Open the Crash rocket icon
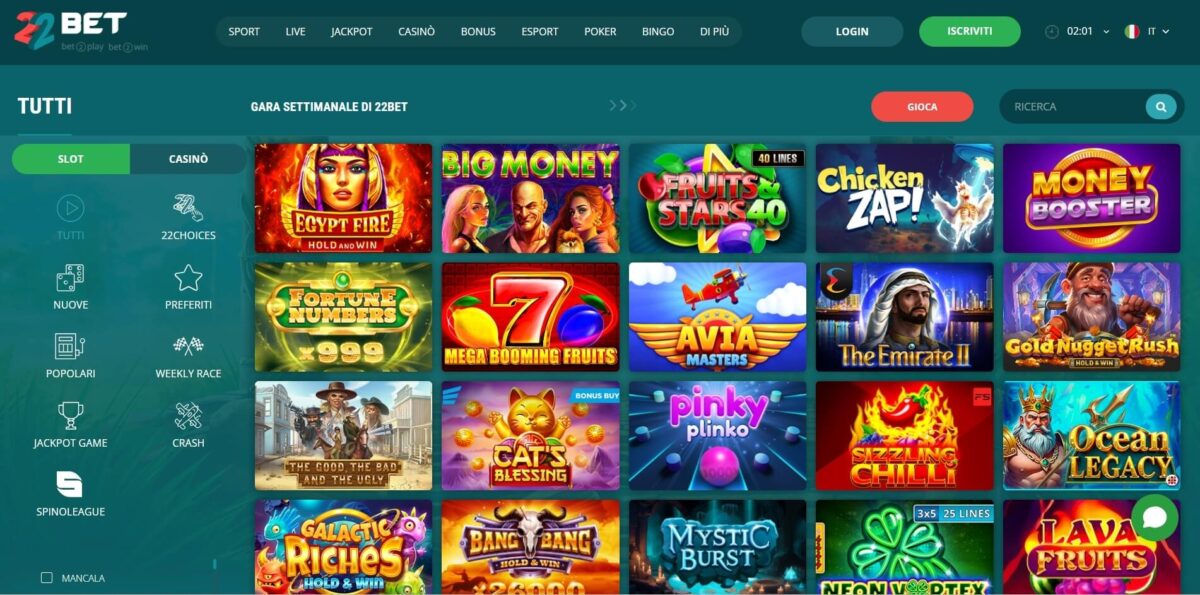 click(x=188, y=415)
